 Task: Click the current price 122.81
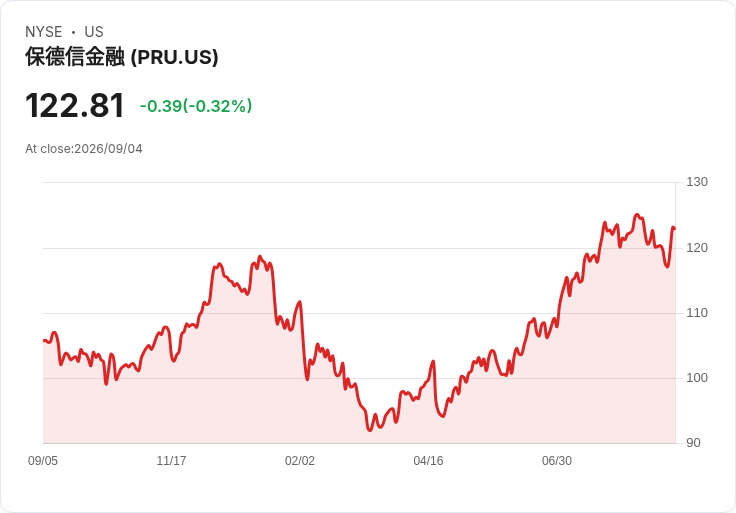click(x=75, y=105)
